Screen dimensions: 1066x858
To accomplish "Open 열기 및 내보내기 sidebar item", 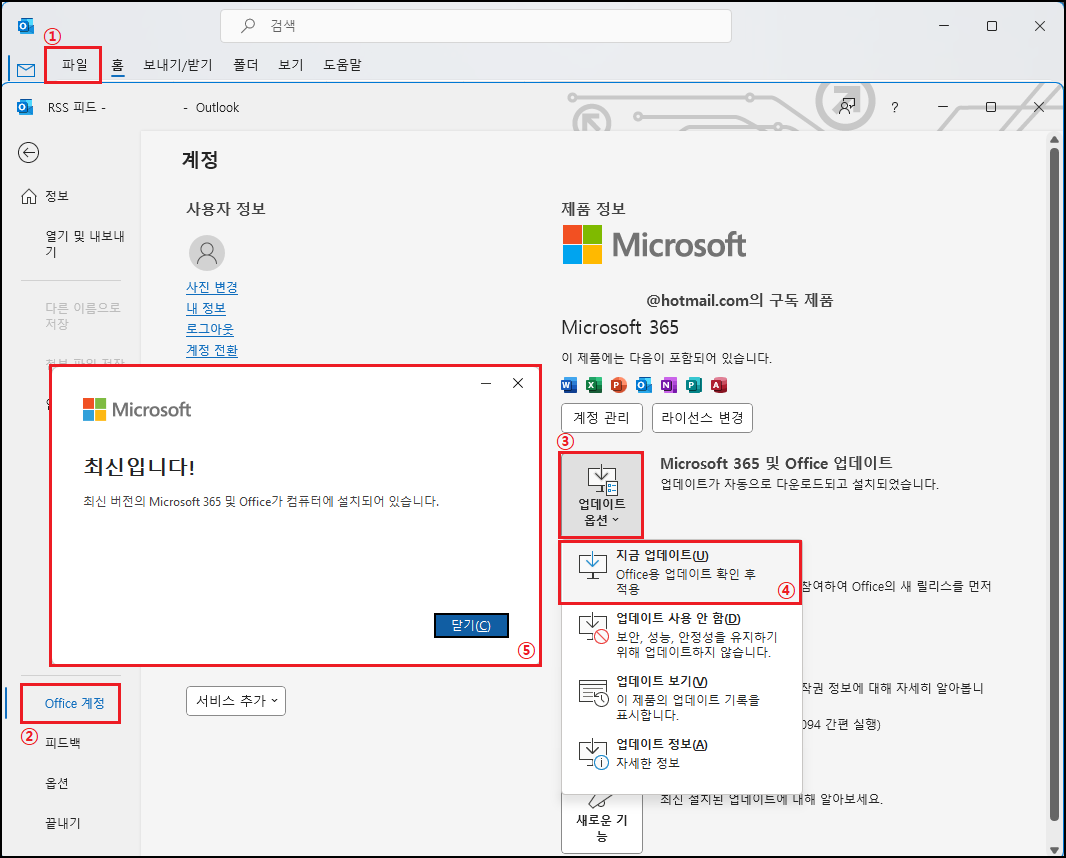I will [84, 243].
